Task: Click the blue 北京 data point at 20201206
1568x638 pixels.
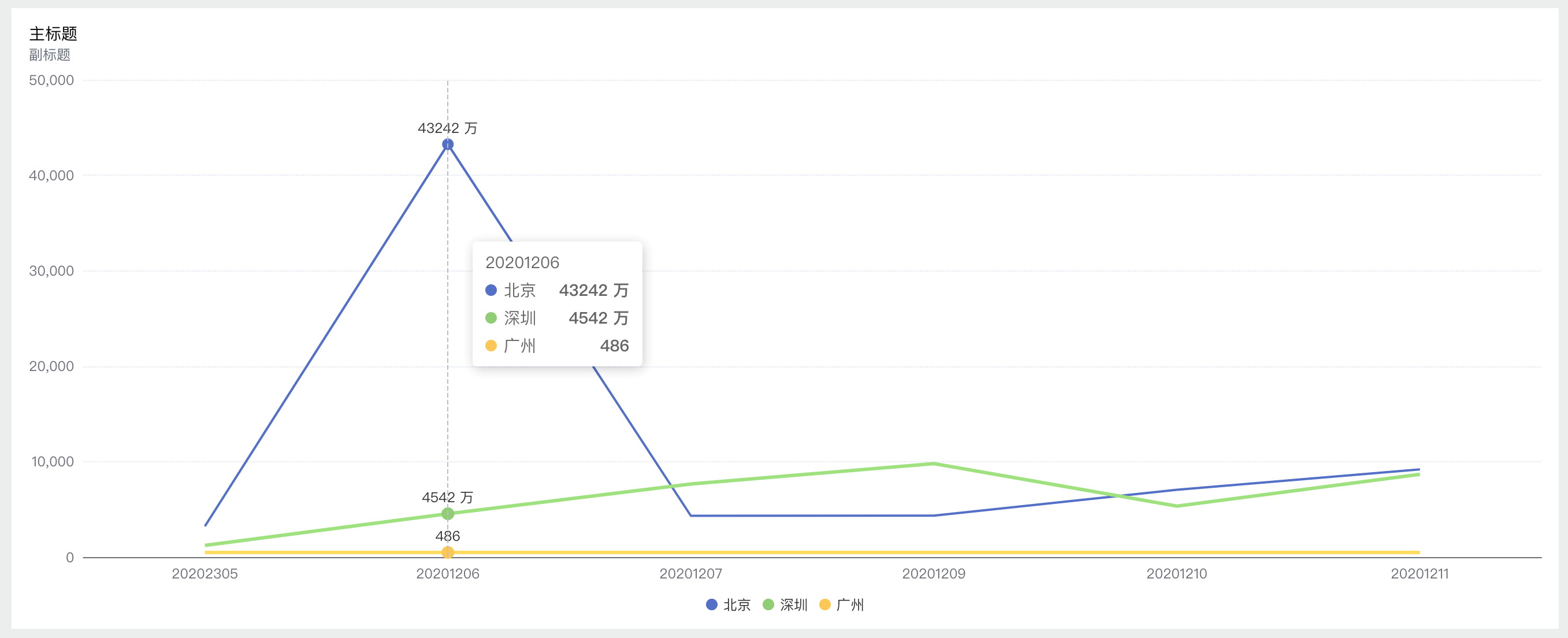Action: coord(447,144)
